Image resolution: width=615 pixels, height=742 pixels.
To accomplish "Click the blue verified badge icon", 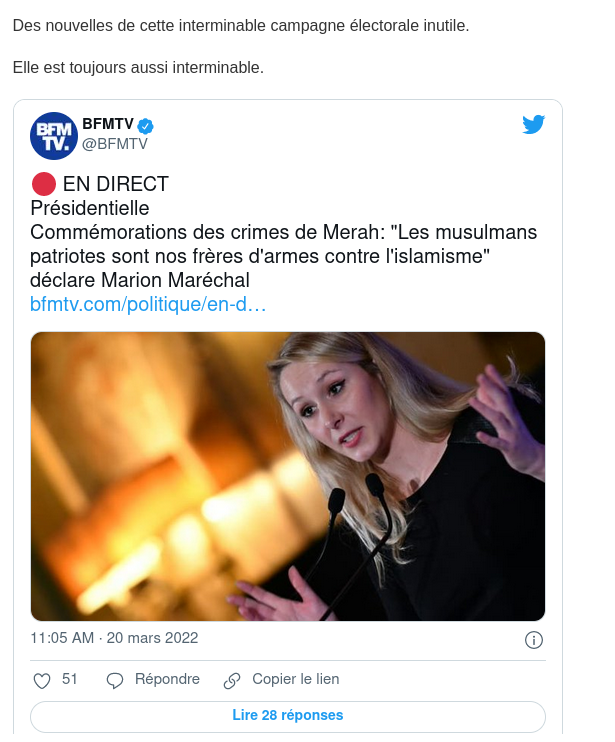I will 145,126.
